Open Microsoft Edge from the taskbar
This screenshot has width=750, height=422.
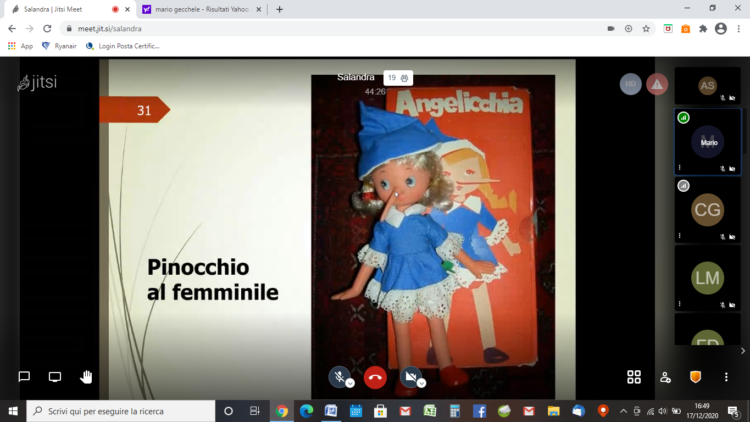tap(306, 411)
